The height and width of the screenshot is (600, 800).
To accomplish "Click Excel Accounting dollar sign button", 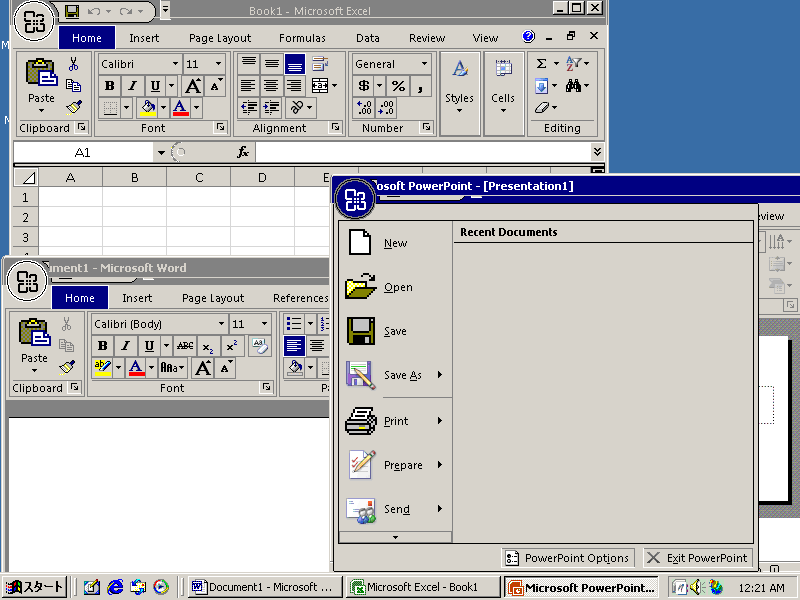I will tap(364, 86).
